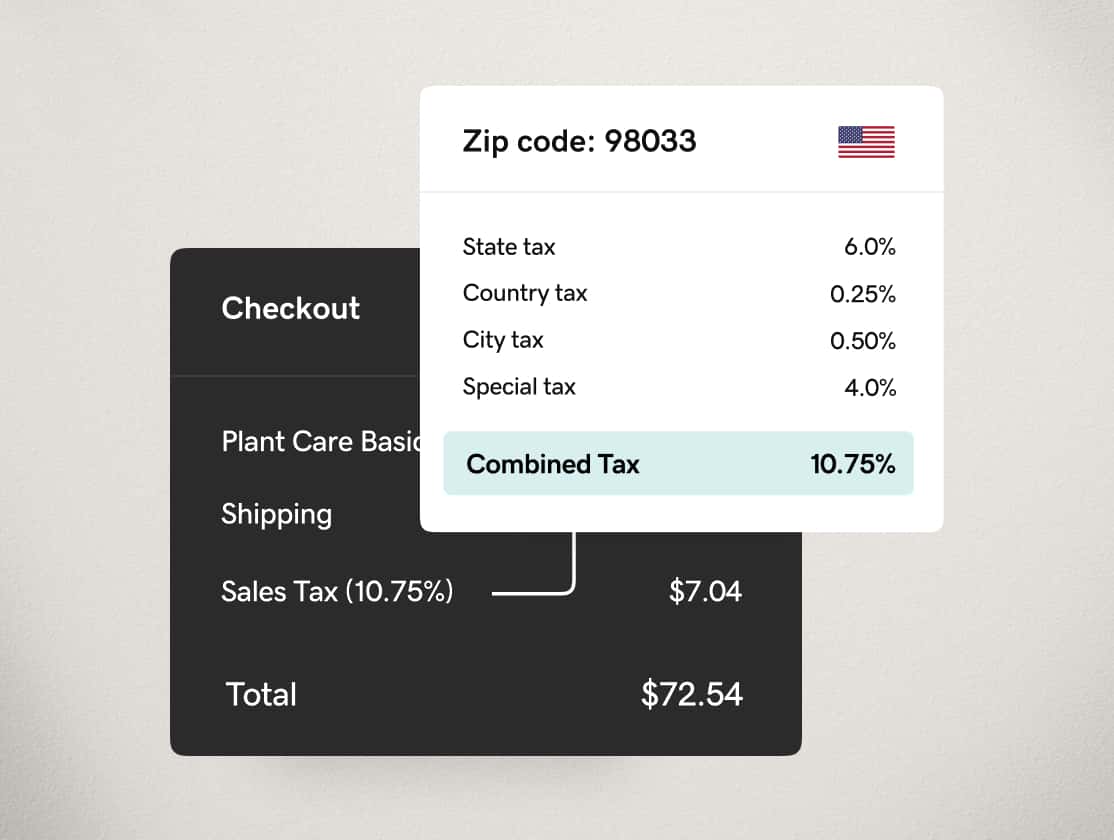This screenshot has height=840, width=1114.
Task: Select the 10.75% combined tax value
Action: (853, 464)
